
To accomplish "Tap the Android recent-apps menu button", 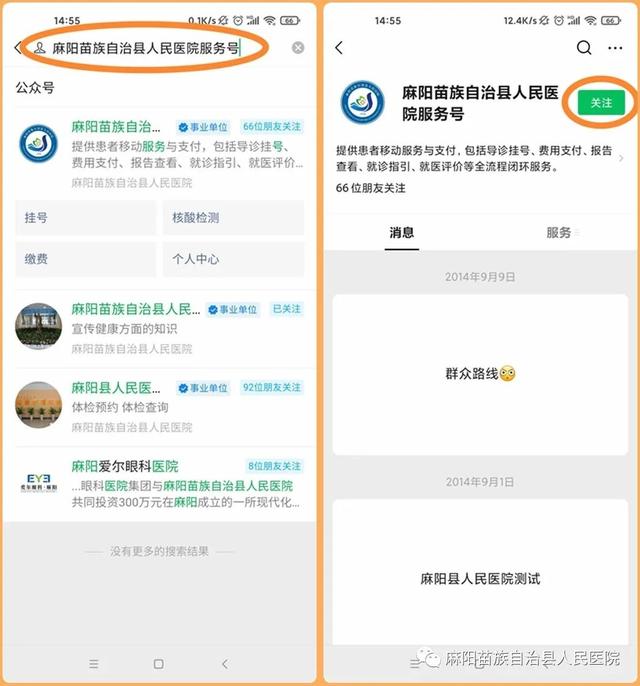I will pos(94,663).
